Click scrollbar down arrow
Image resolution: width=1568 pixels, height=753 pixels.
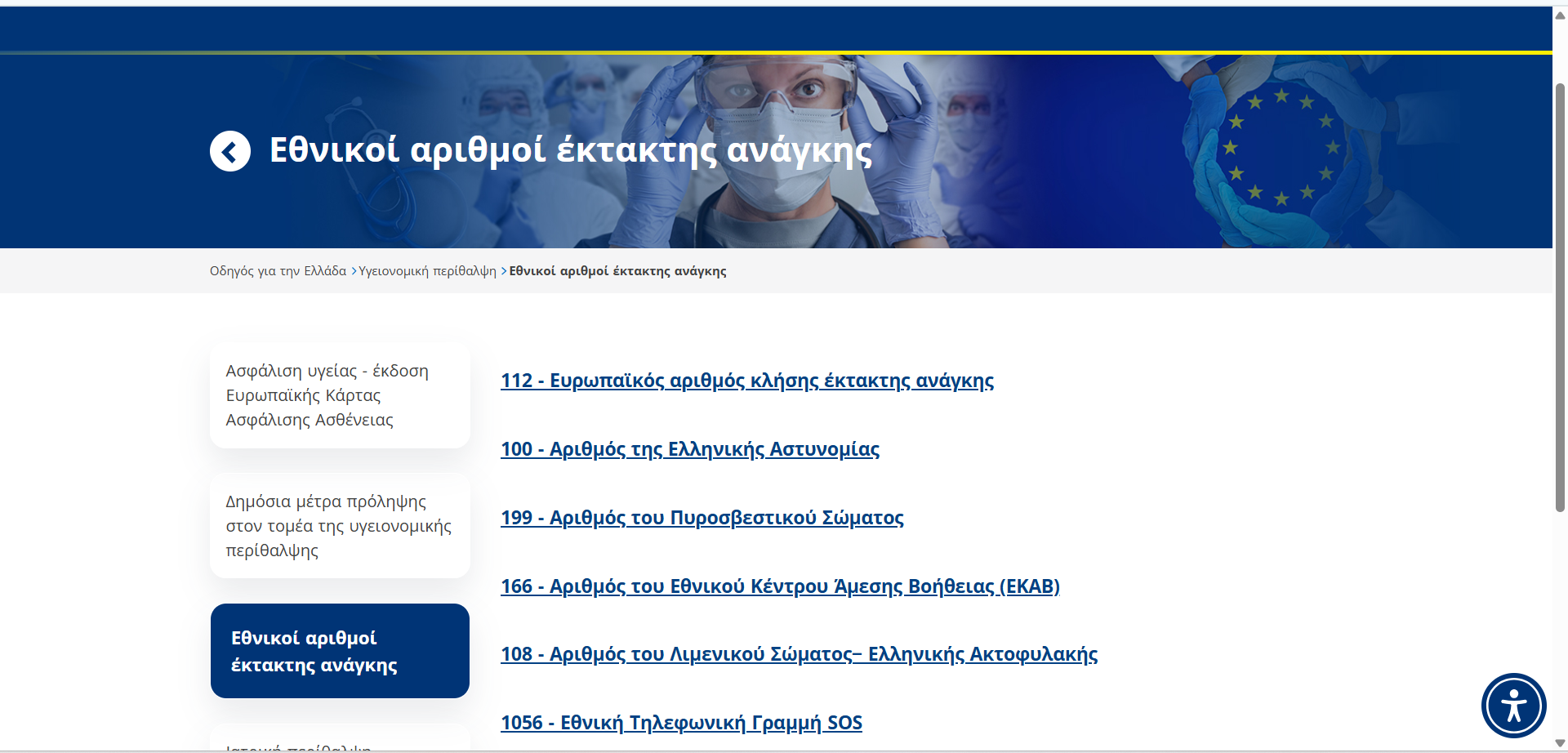click(x=1560, y=743)
